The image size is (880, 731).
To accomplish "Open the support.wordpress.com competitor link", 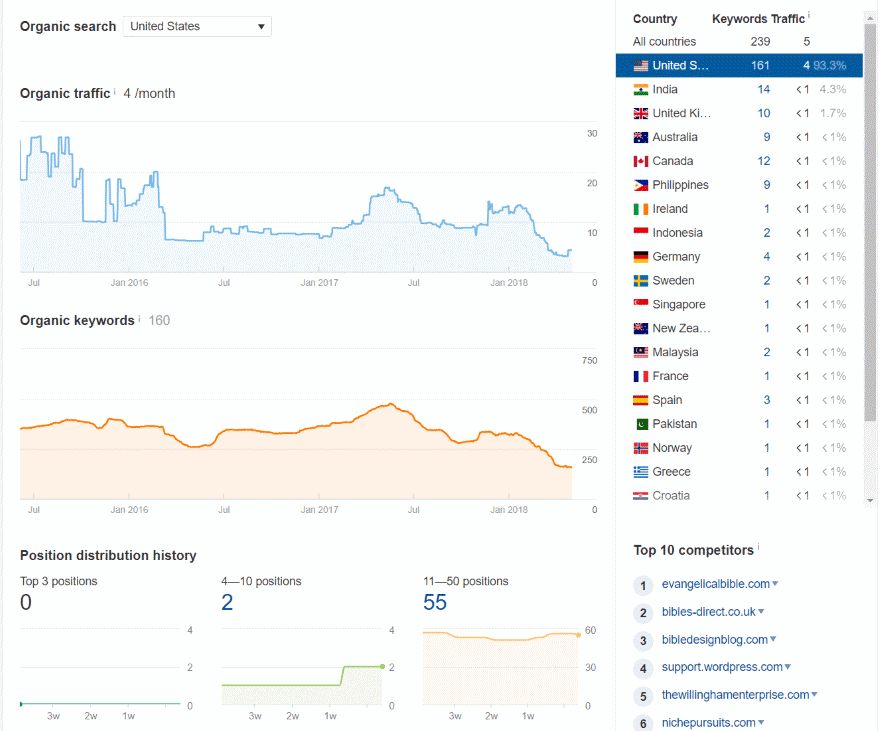I will pyautogui.click(x=722, y=667).
